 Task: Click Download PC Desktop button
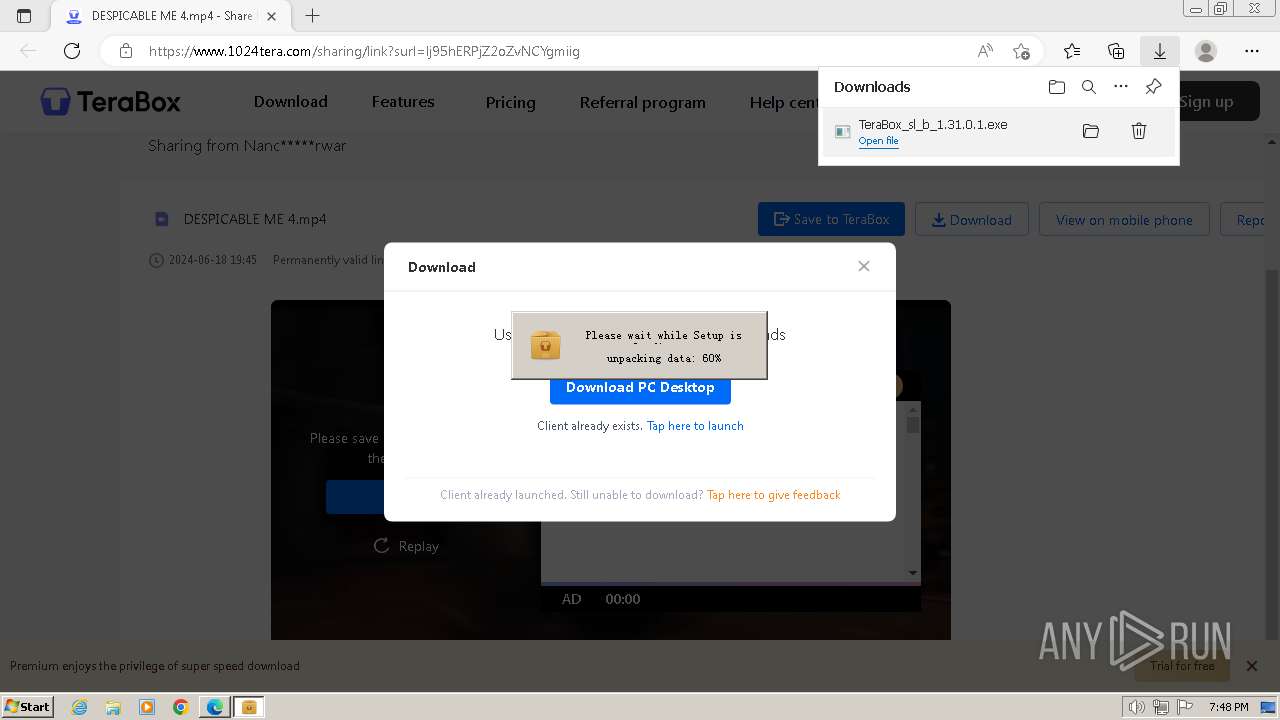point(640,387)
